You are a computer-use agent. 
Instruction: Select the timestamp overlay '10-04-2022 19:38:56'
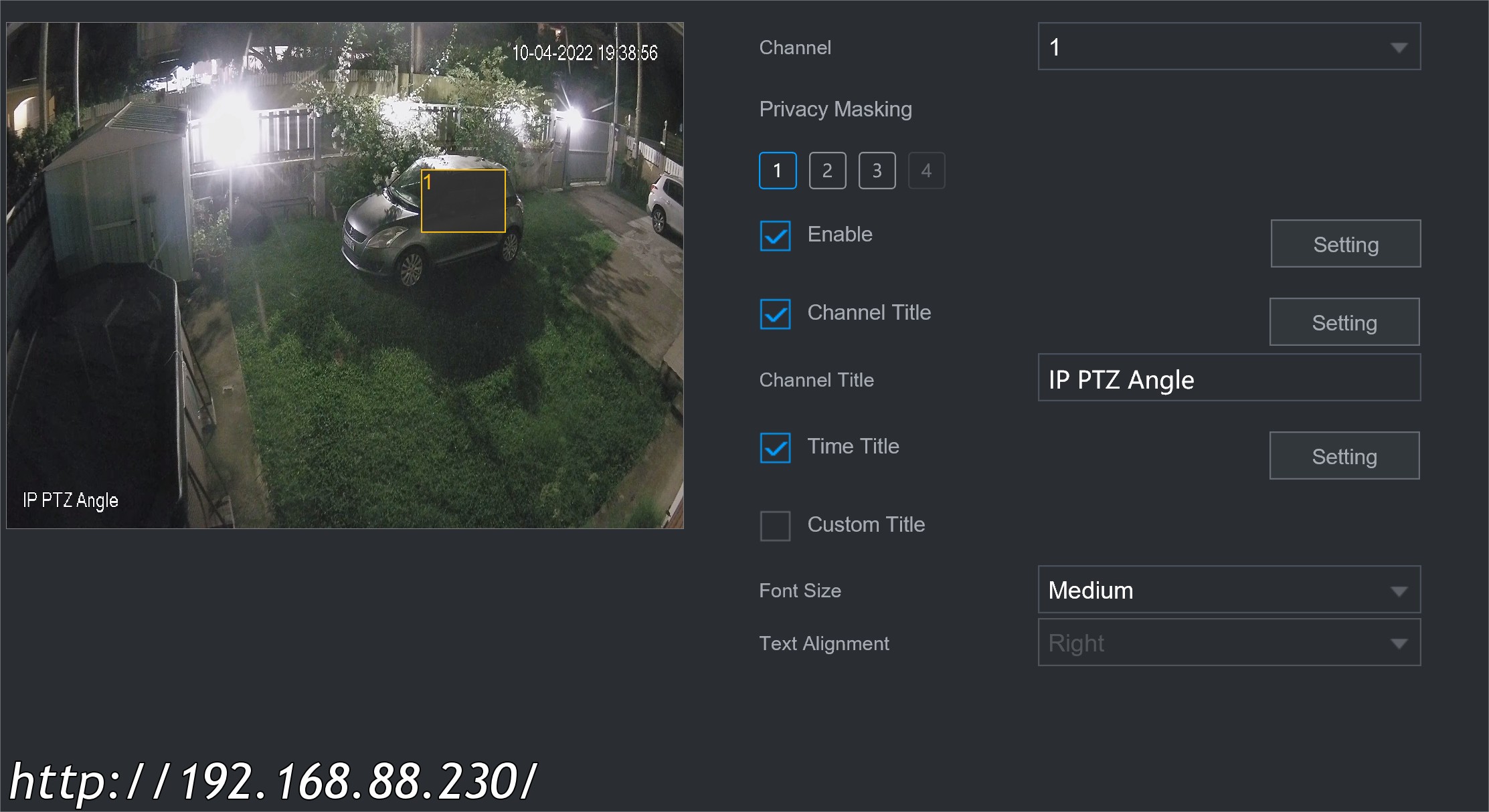tap(585, 53)
